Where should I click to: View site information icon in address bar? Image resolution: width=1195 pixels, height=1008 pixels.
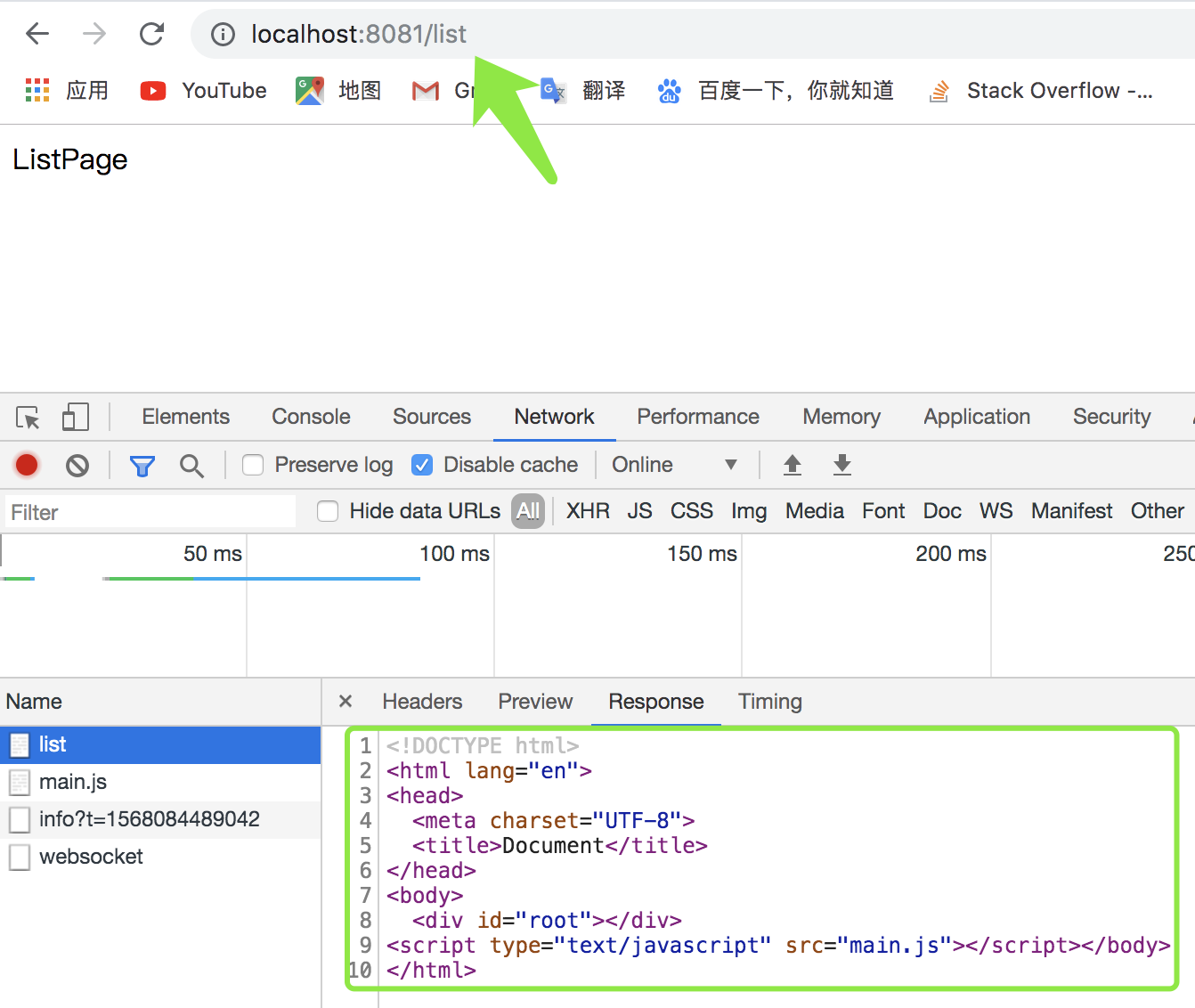click(223, 34)
